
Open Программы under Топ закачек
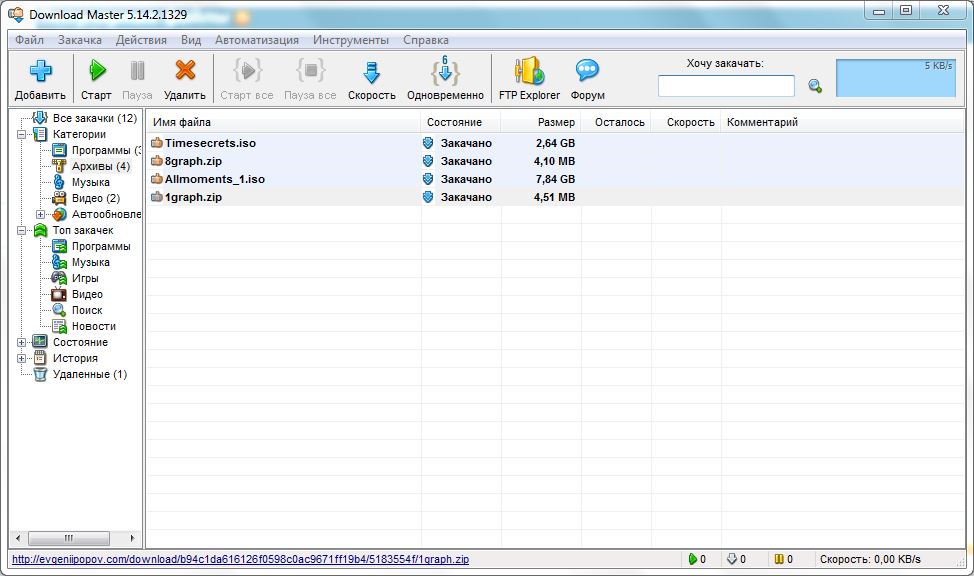coord(101,247)
